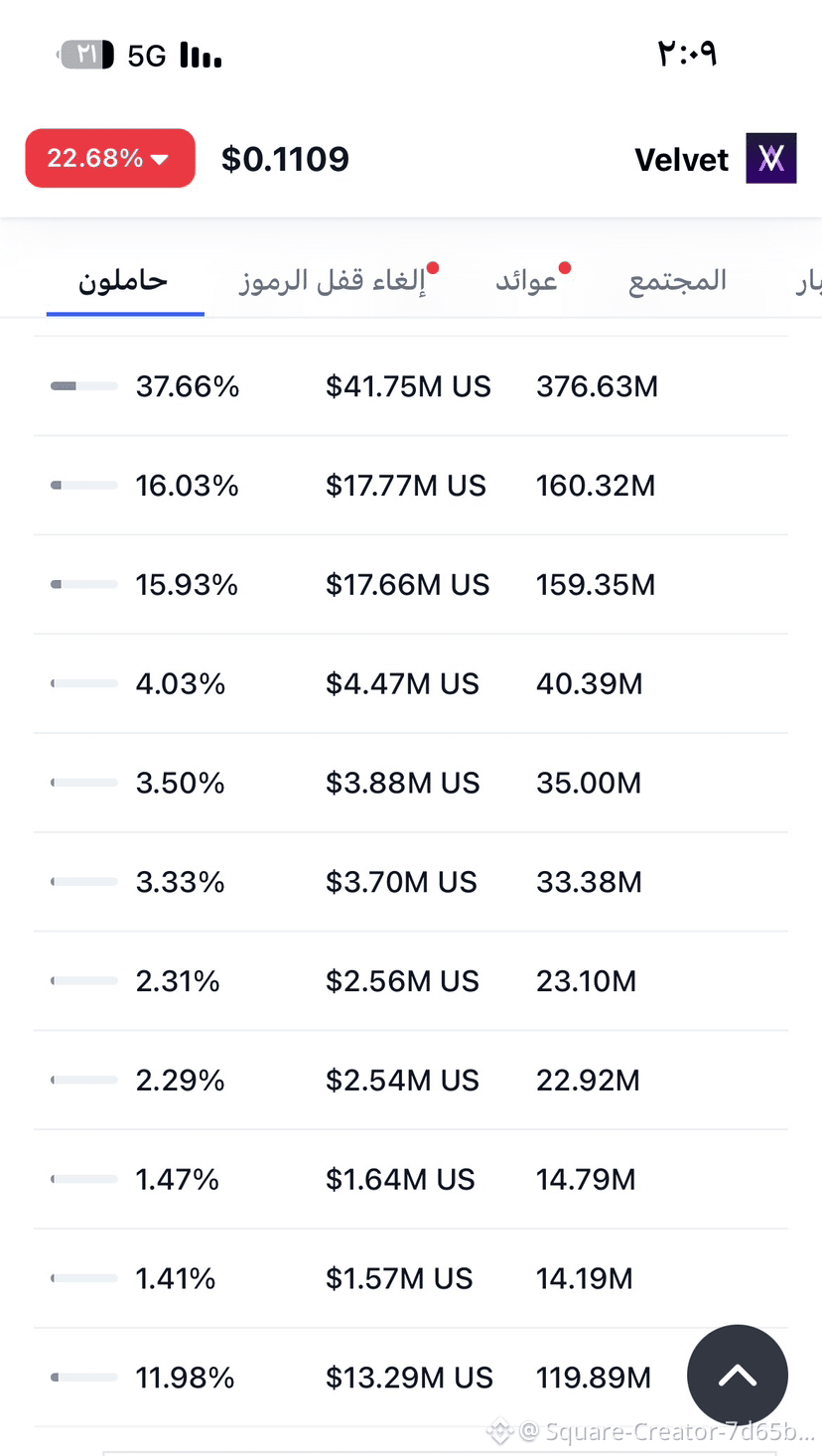Tap the $0.1109 price label

[x=285, y=159]
